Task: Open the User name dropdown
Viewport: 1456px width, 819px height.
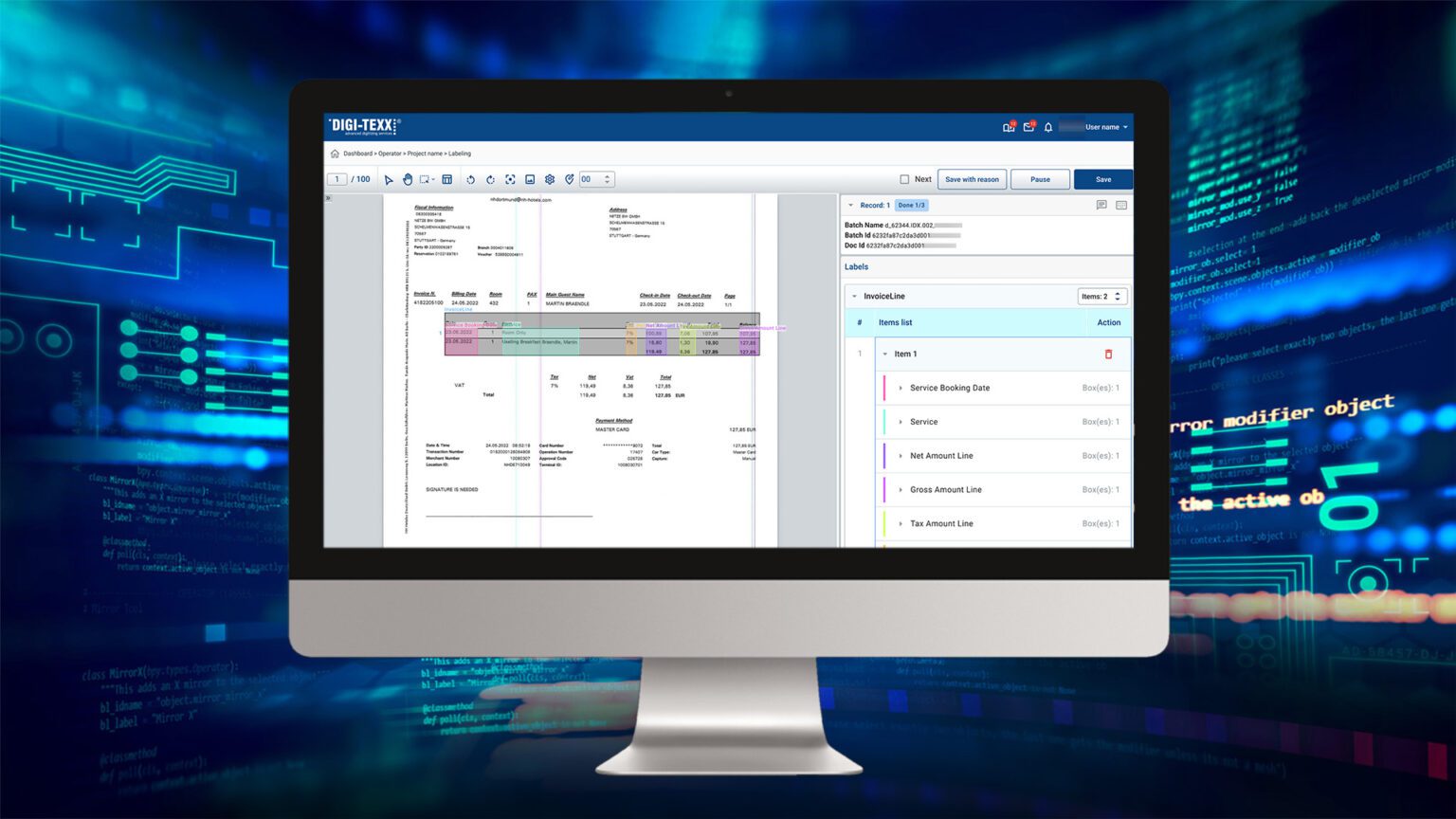Action: click(1105, 127)
